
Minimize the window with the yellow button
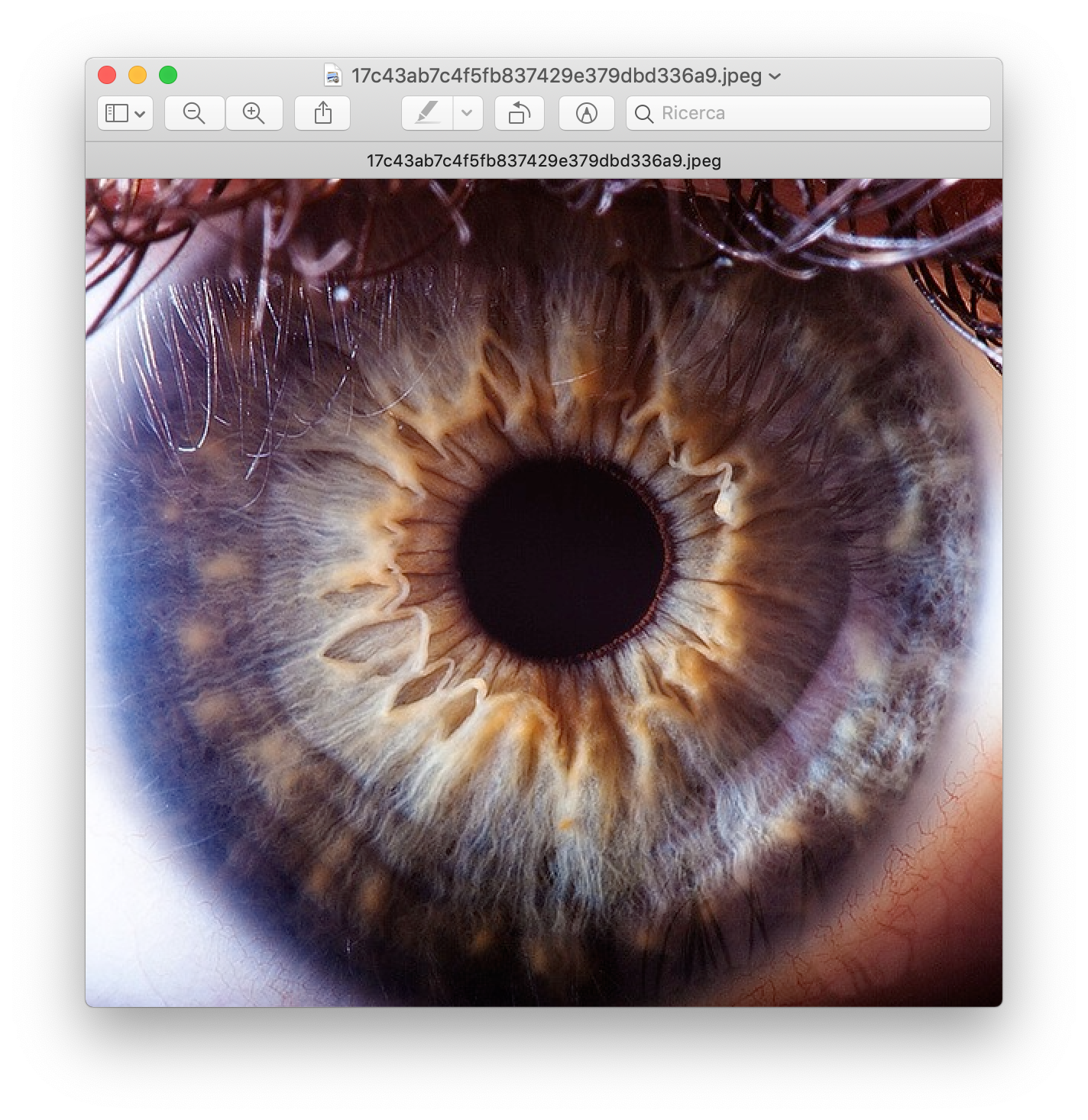click(138, 75)
